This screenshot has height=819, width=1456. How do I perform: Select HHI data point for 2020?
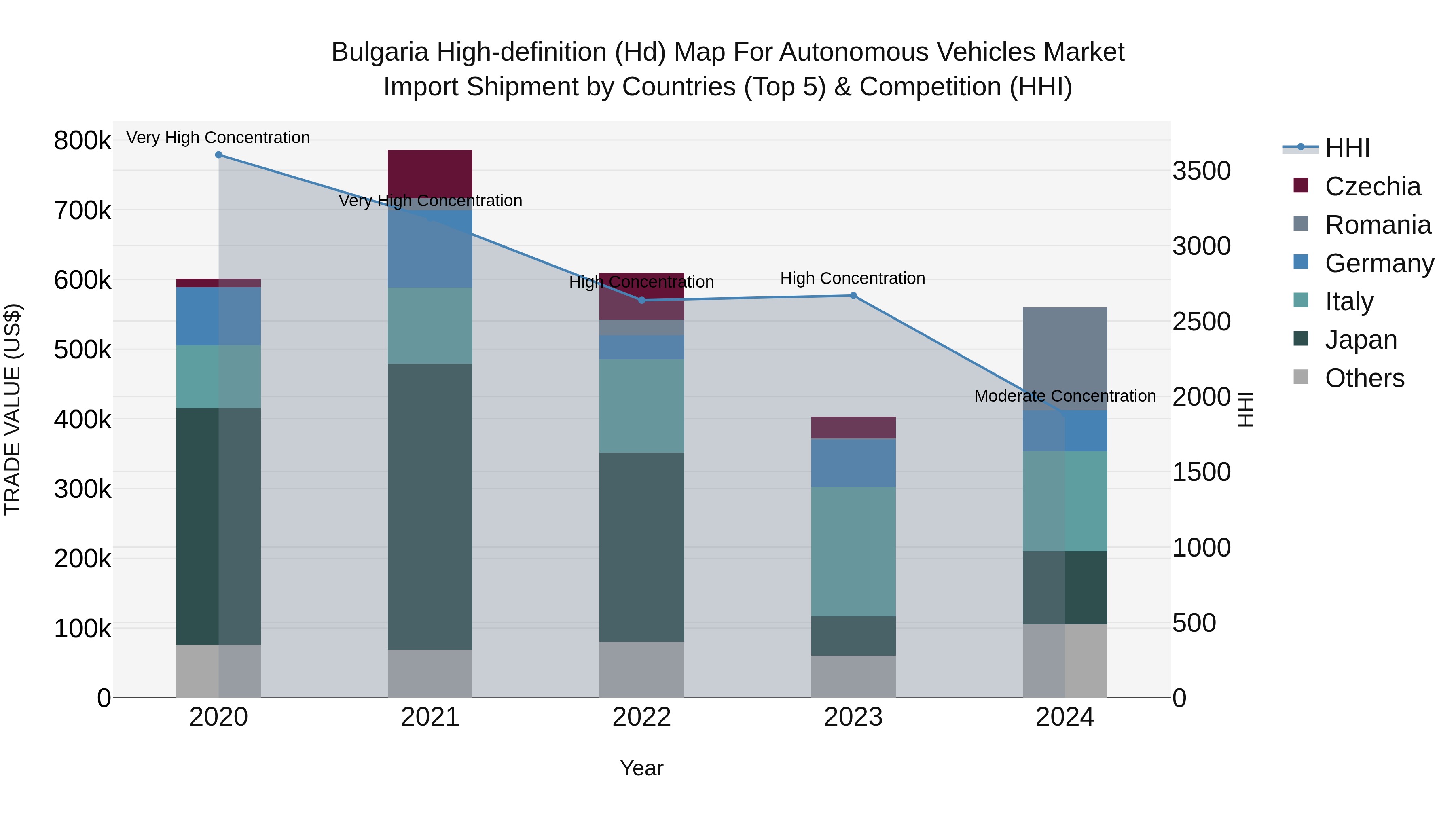pyautogui.click(x=219, y=155)
